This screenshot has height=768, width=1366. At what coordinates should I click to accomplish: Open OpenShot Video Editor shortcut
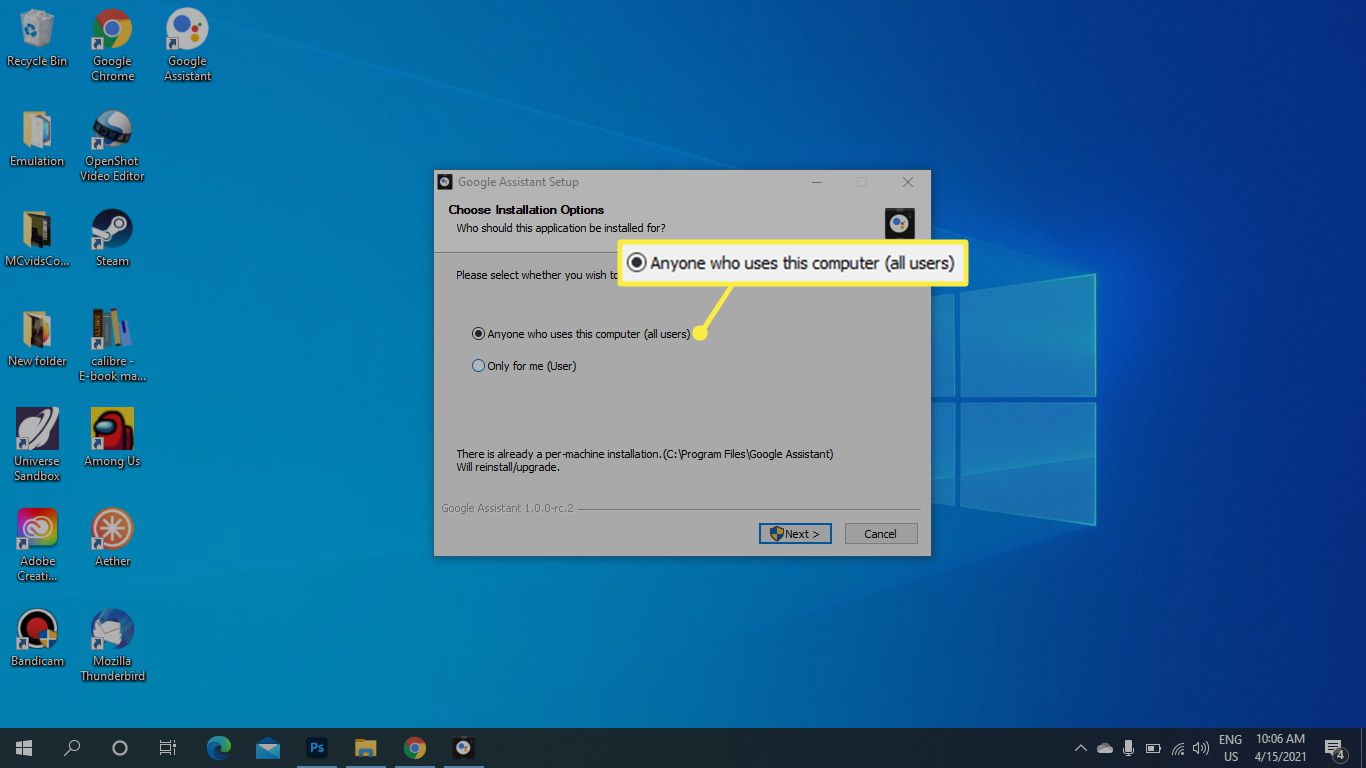[x=112, y=146]
